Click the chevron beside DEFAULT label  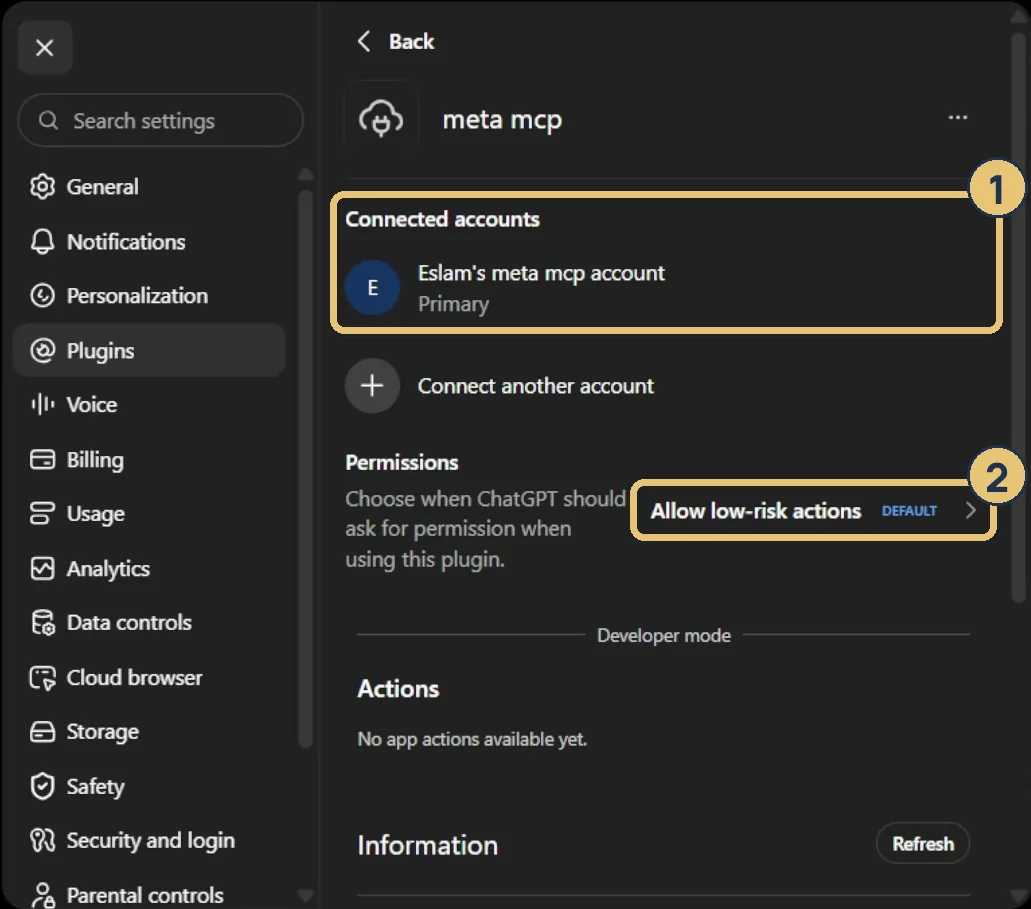coord(971,510)
